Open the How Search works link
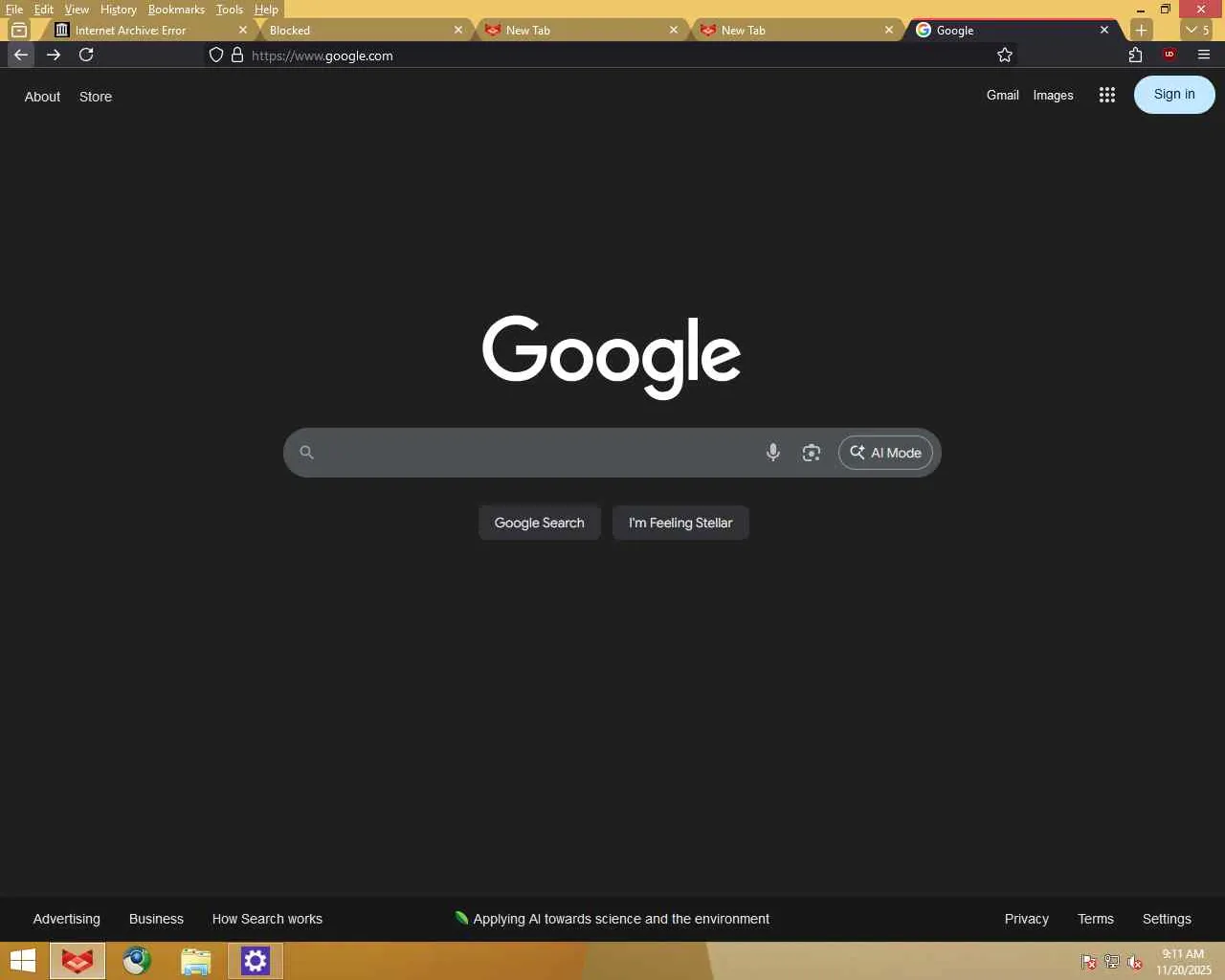The width and height of the screenshot is (1225, 980). (x=267, y=919)
